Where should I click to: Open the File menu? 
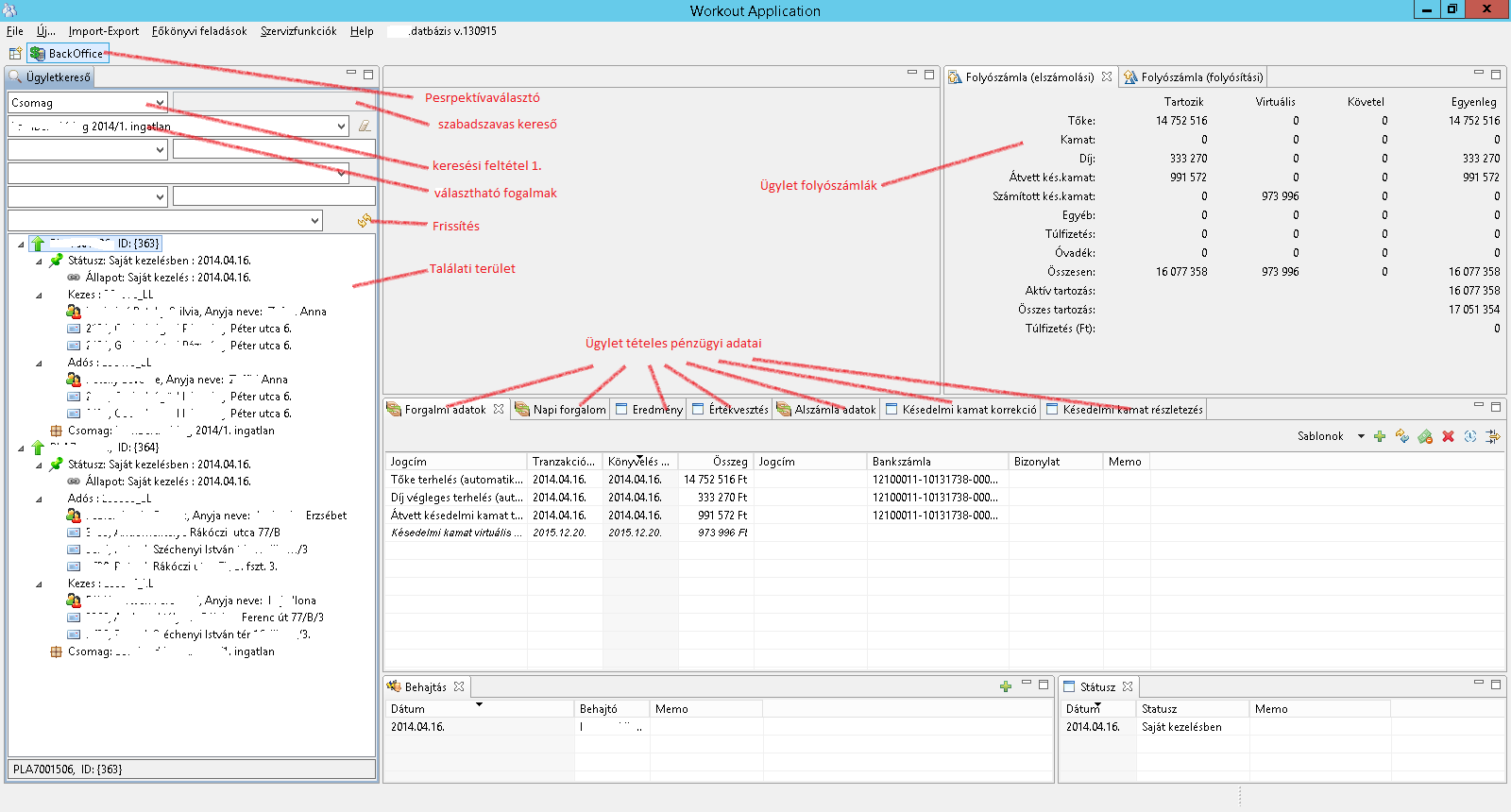click(x=15, y=31)
